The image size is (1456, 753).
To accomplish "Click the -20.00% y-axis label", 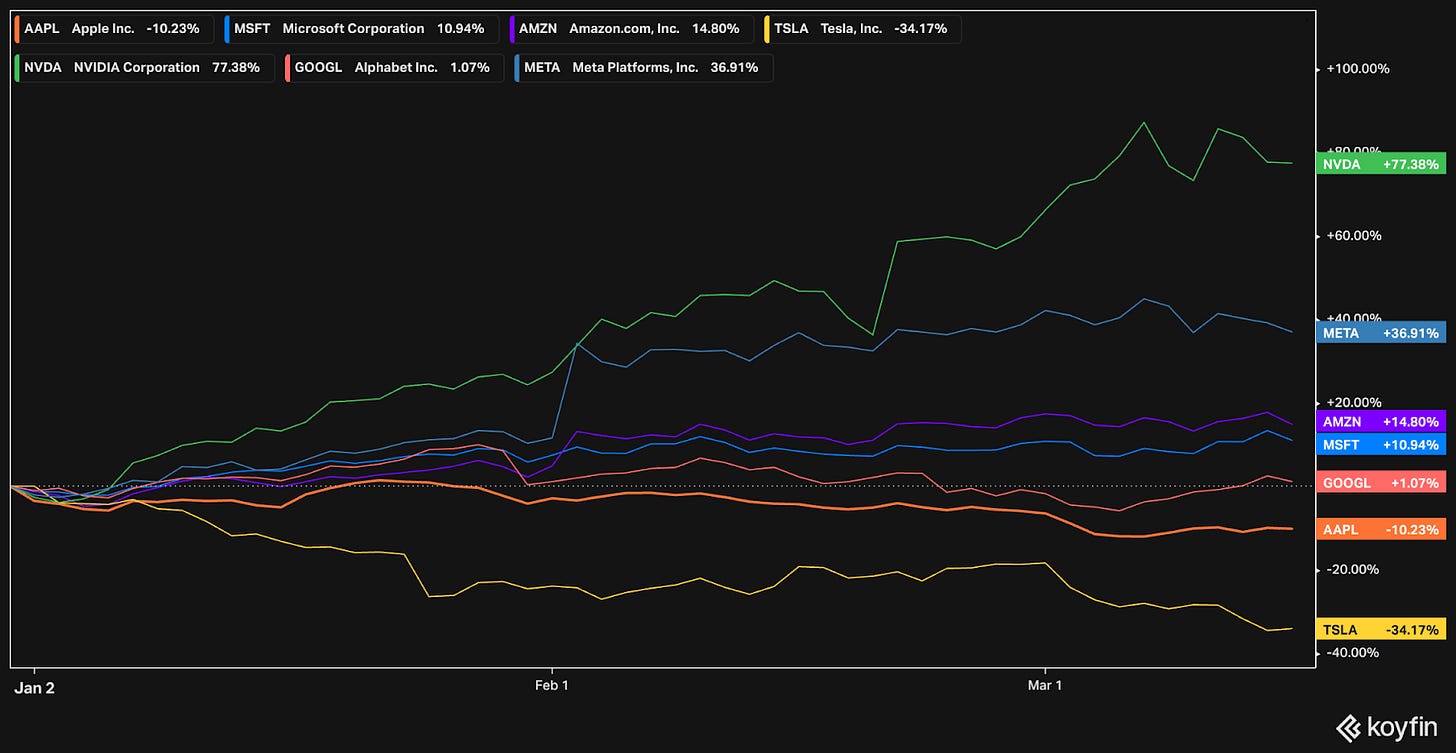I will pos(1354,569).
